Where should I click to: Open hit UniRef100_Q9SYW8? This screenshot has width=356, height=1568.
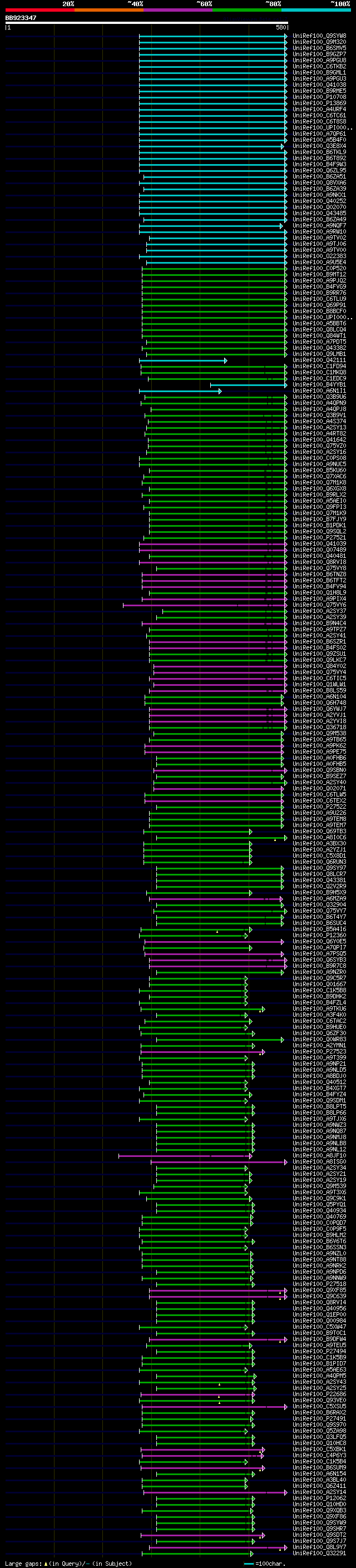click(x=319, y=37)
